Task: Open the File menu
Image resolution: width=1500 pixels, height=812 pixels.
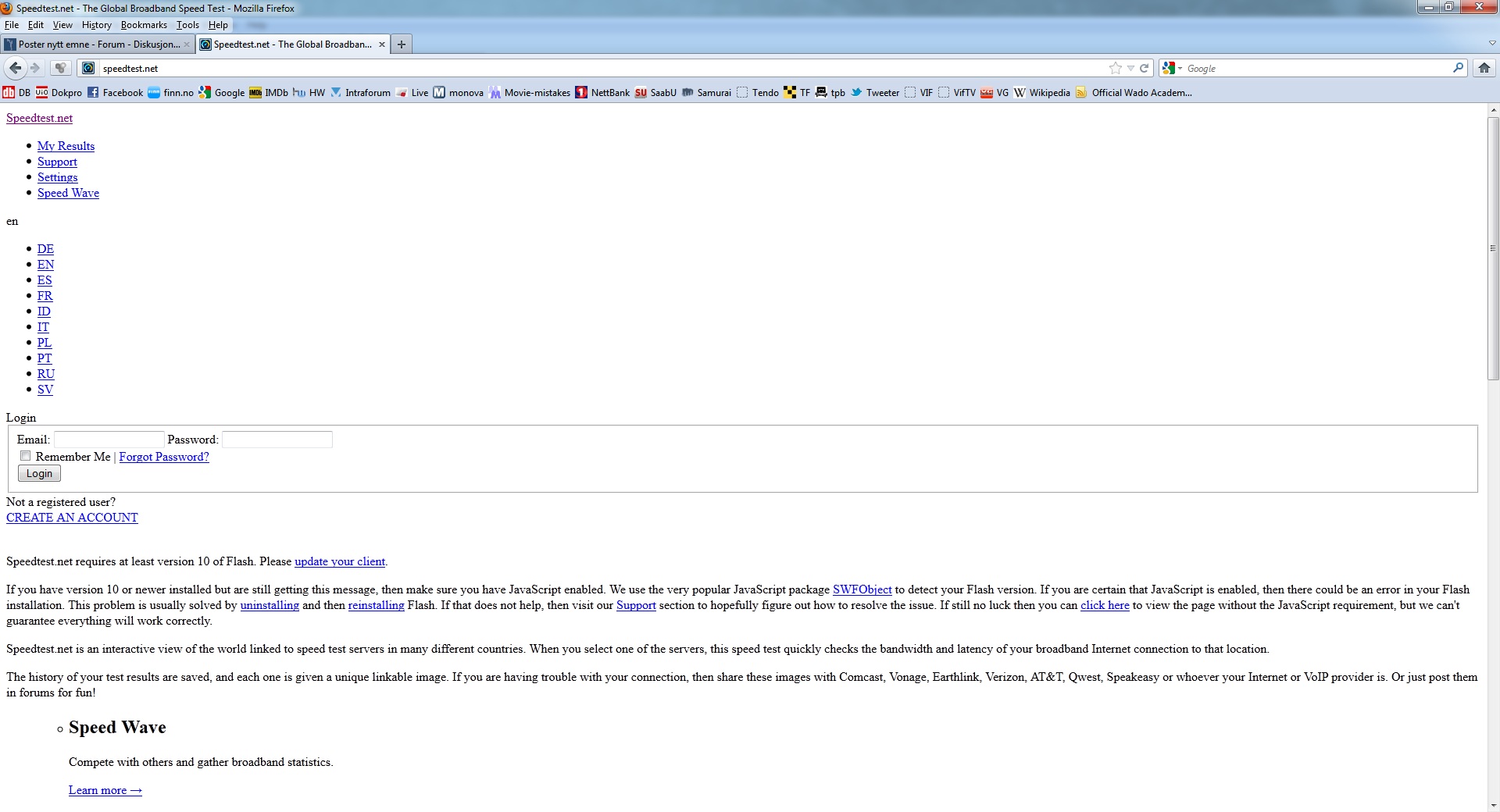Action: click(x=12, y=25)
